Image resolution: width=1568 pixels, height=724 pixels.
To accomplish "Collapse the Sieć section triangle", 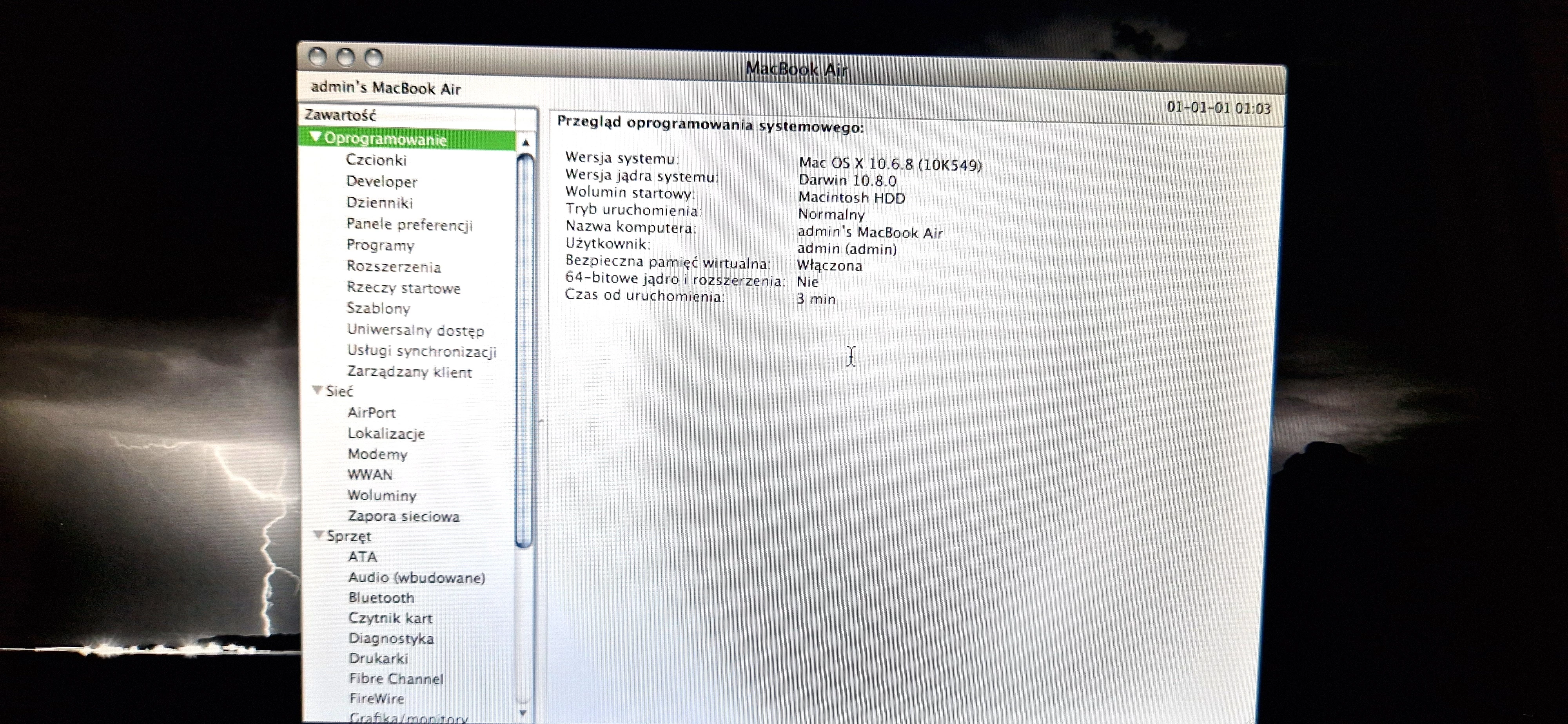I will (x=317, y=390).
